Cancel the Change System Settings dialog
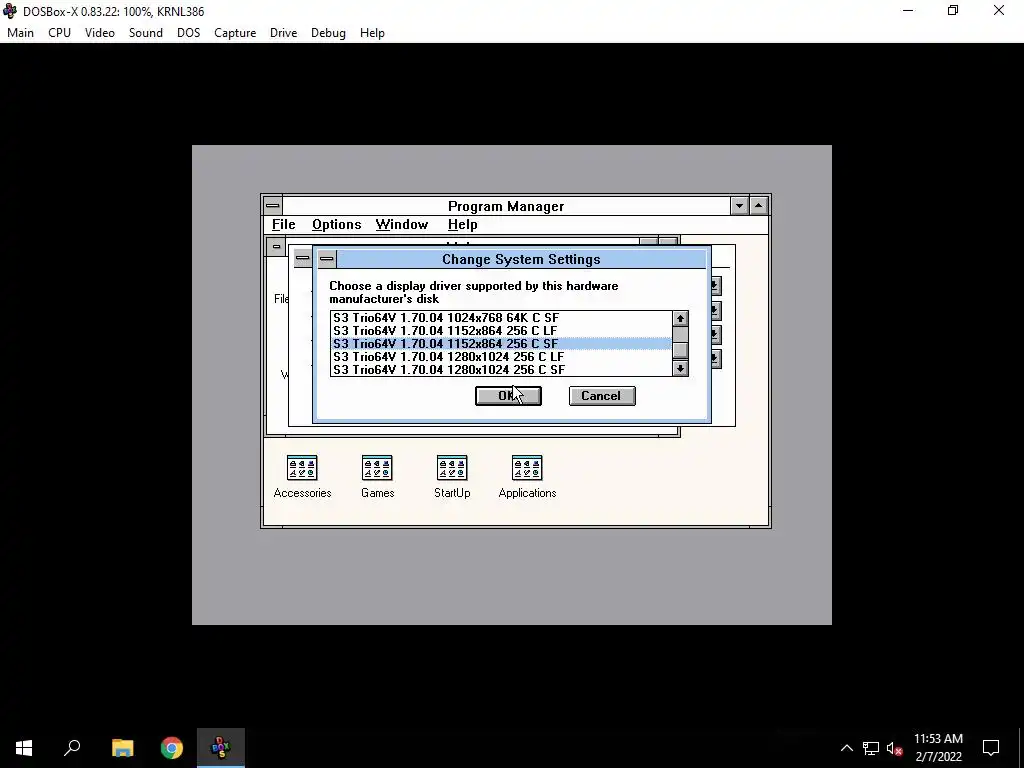Screen dimensions: 1024x768 click(601, 396)
